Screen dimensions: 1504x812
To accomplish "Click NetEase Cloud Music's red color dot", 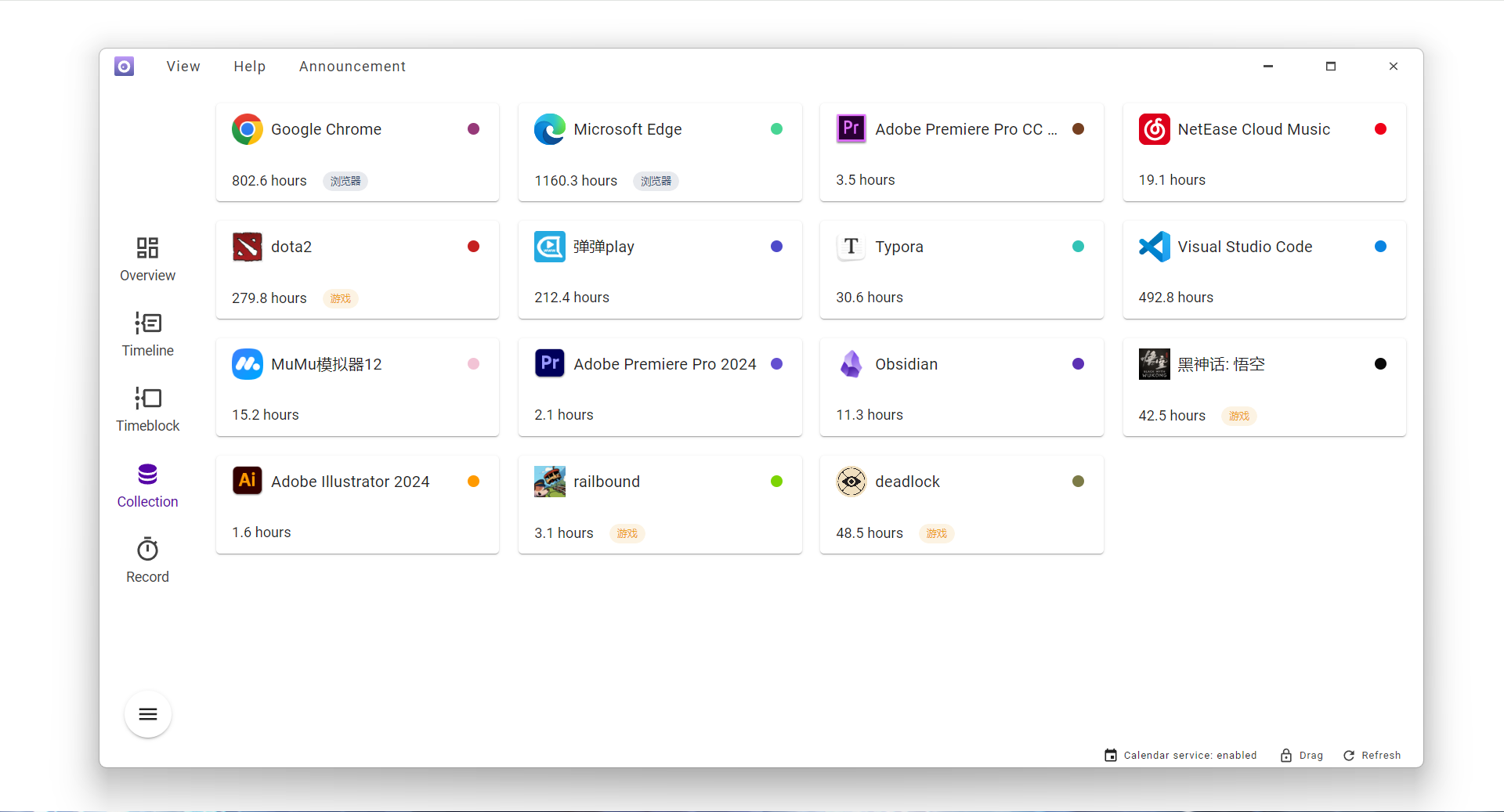I will click(1380, 129).
